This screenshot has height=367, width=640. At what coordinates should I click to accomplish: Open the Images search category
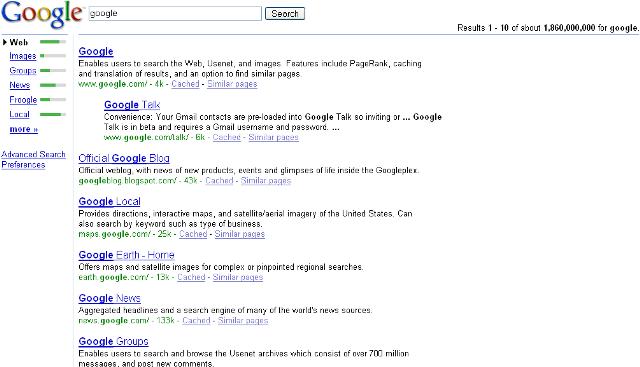coord(23,56)
